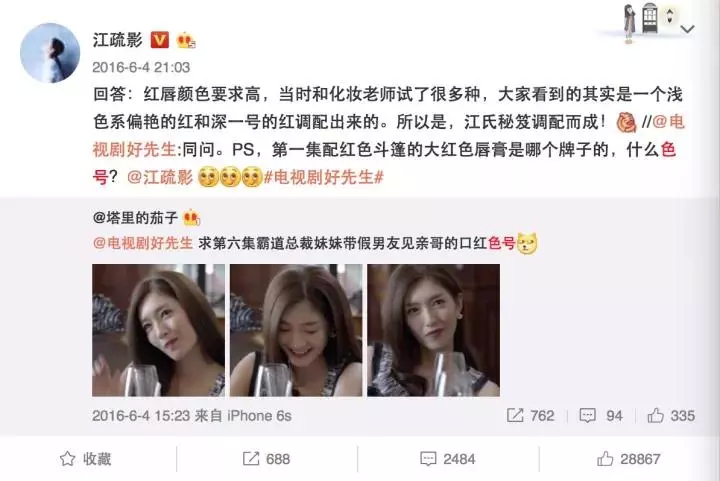720x481 pixels.
Task: View the middle smiling photo thumbnail
Action: (296, 330)
